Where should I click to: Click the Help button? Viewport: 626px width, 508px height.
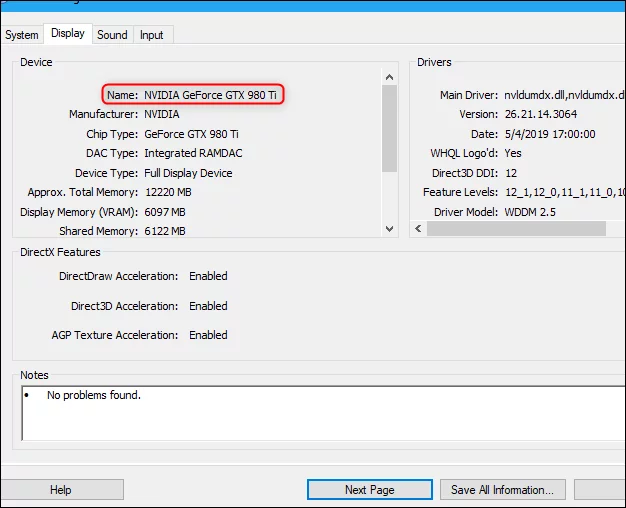pos(60,490)
